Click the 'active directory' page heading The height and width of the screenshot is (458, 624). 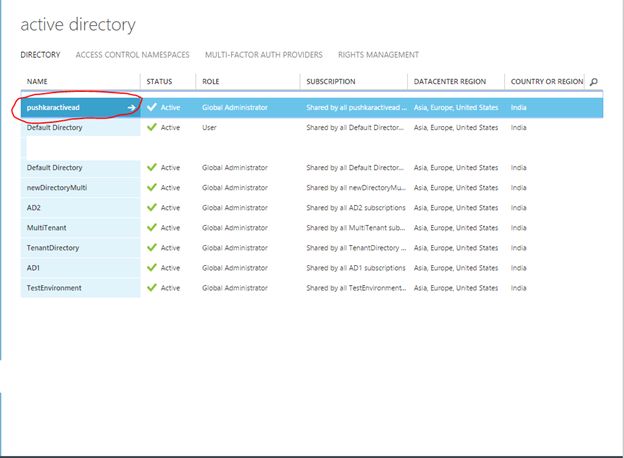pos(78,25)
